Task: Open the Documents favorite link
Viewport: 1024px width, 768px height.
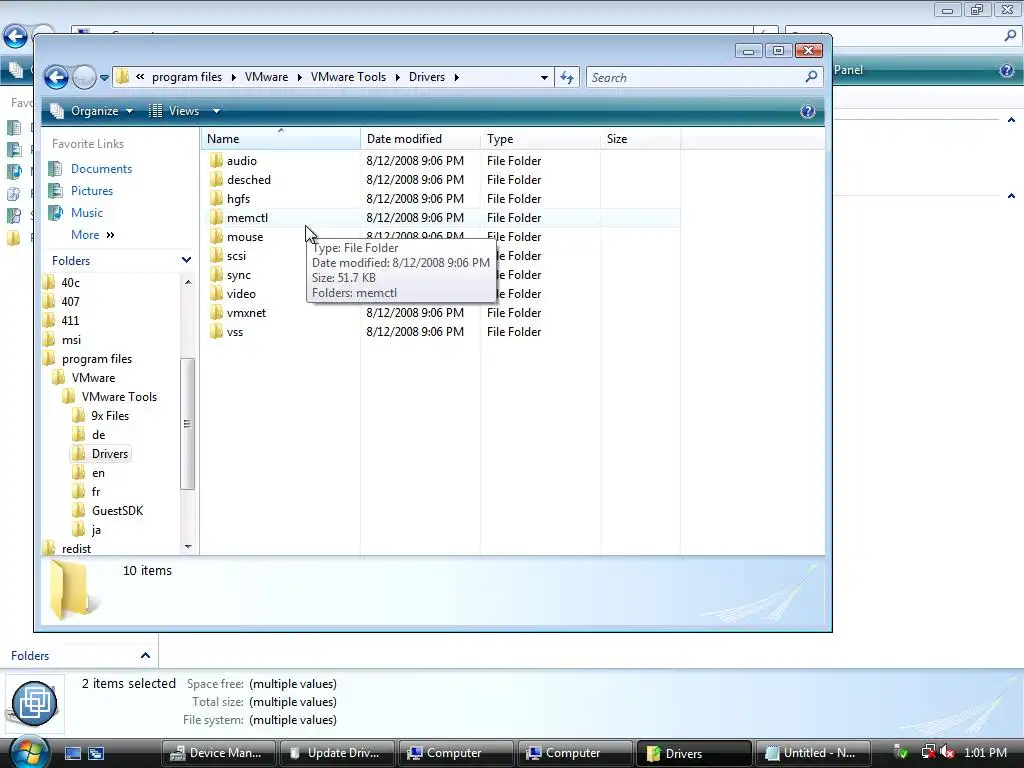Action: pos(101,168)
